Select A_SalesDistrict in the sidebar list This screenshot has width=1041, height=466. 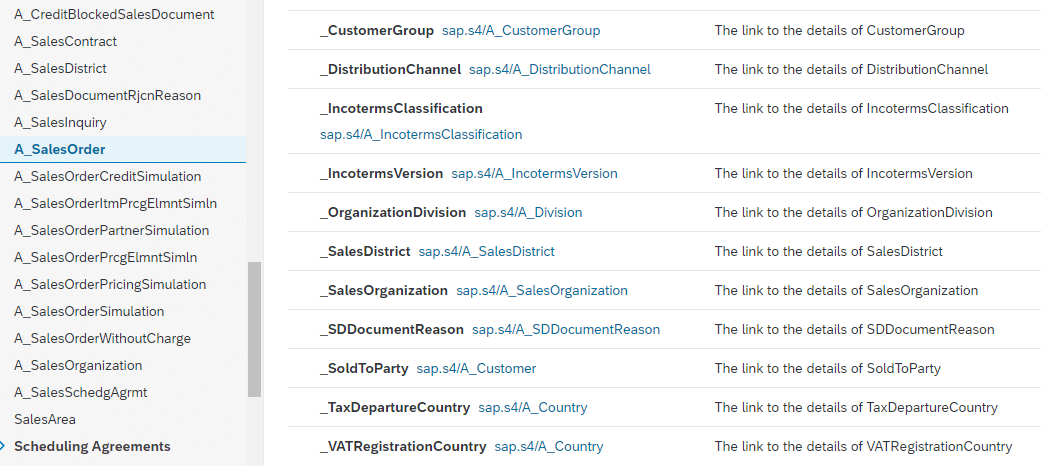click(x=60, y=68)
